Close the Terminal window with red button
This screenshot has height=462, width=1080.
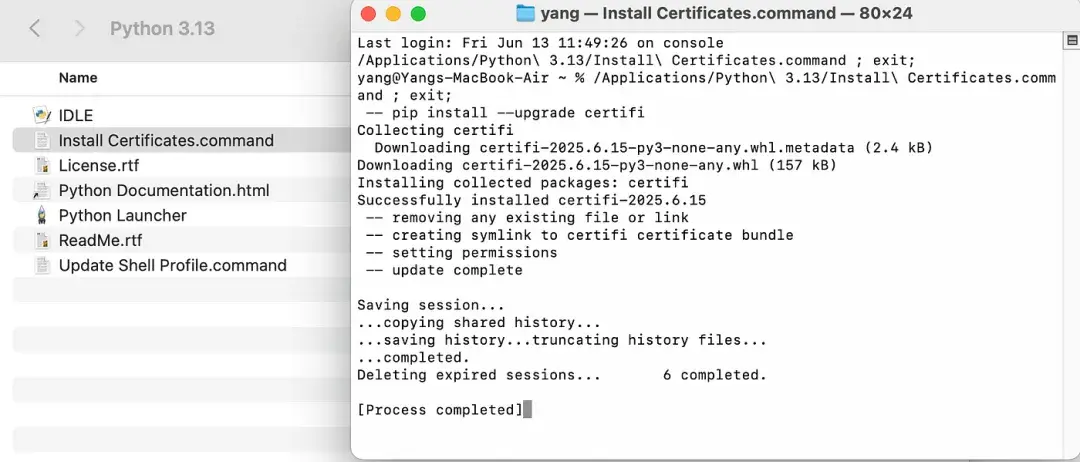click(x=368, y=13)
